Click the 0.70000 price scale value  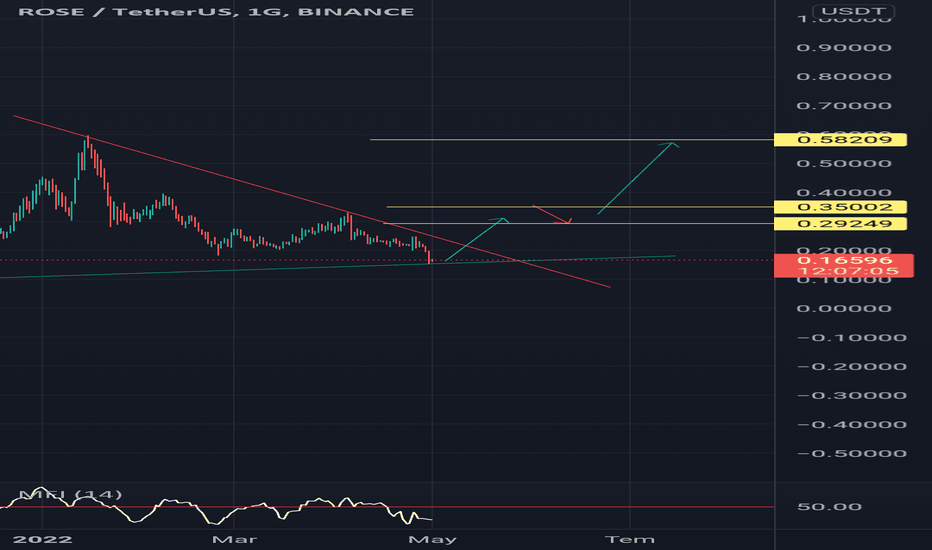[844, 106]
